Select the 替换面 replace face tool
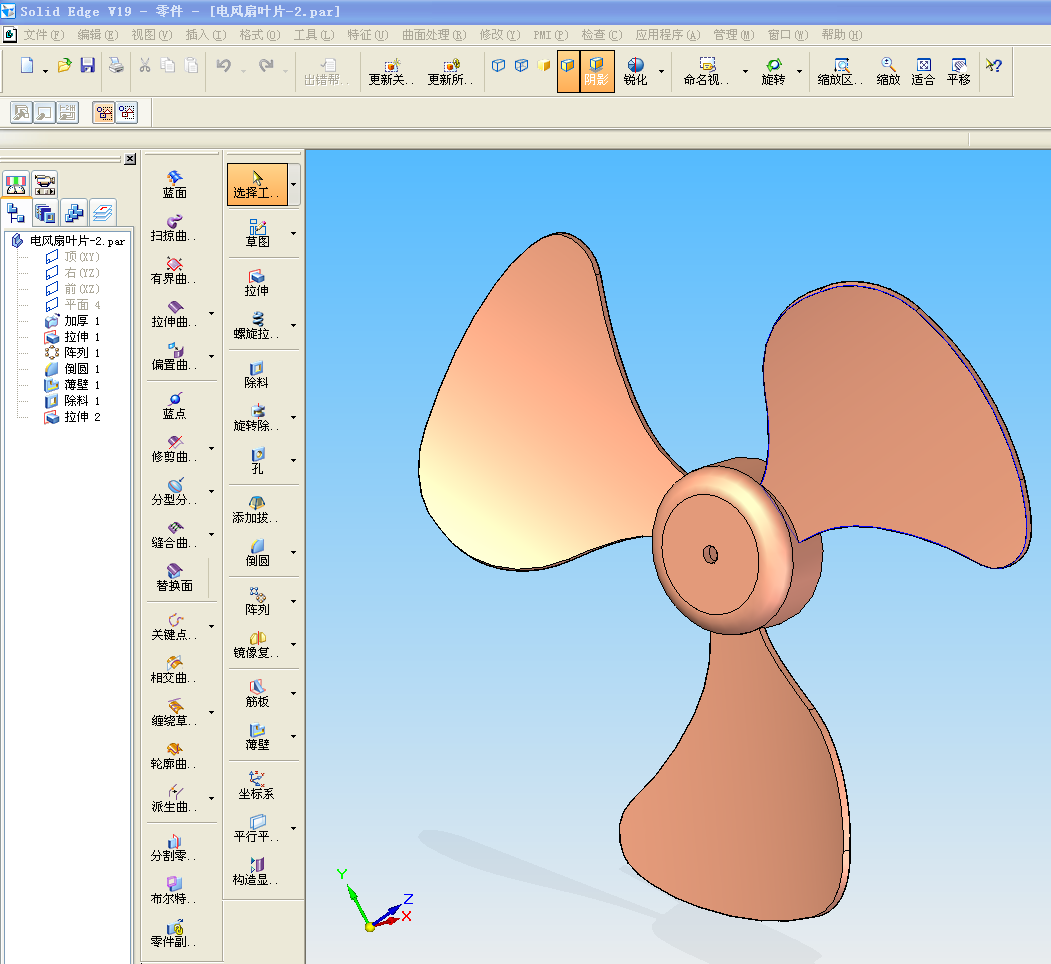The height and width of the screenshot is (964, 1051). pos(175,577)
